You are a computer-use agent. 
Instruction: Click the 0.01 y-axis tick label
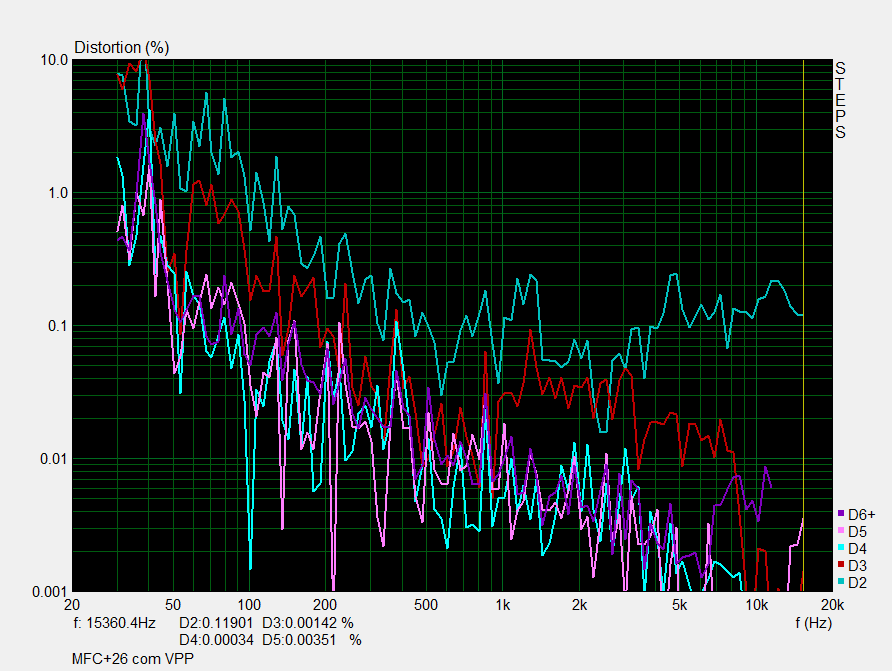coord(54,459)
